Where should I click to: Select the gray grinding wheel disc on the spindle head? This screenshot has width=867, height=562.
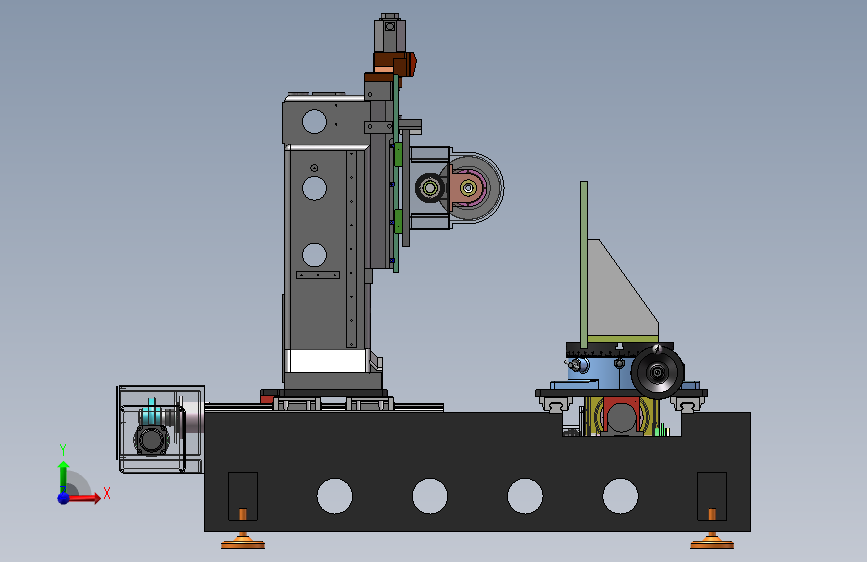coord(491,188)
